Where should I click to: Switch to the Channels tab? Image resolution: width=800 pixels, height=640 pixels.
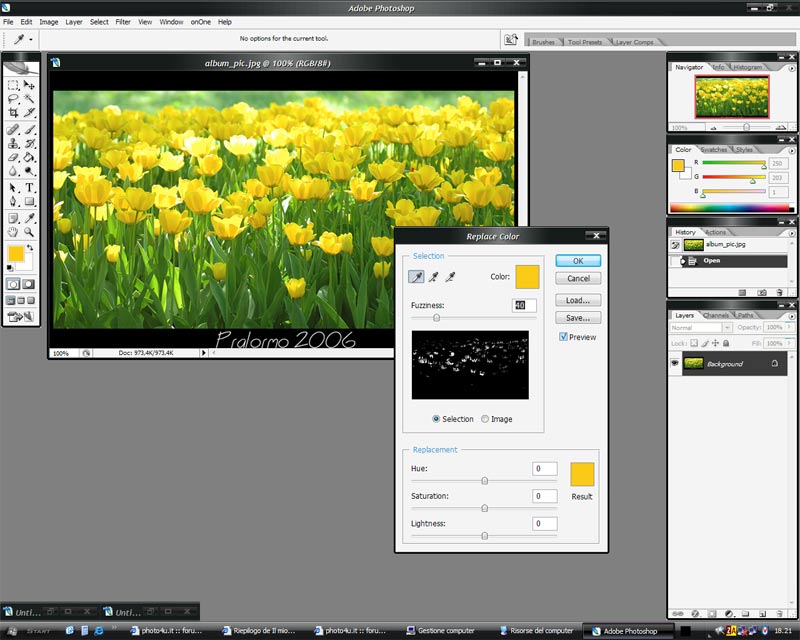[x=715, y=315]
